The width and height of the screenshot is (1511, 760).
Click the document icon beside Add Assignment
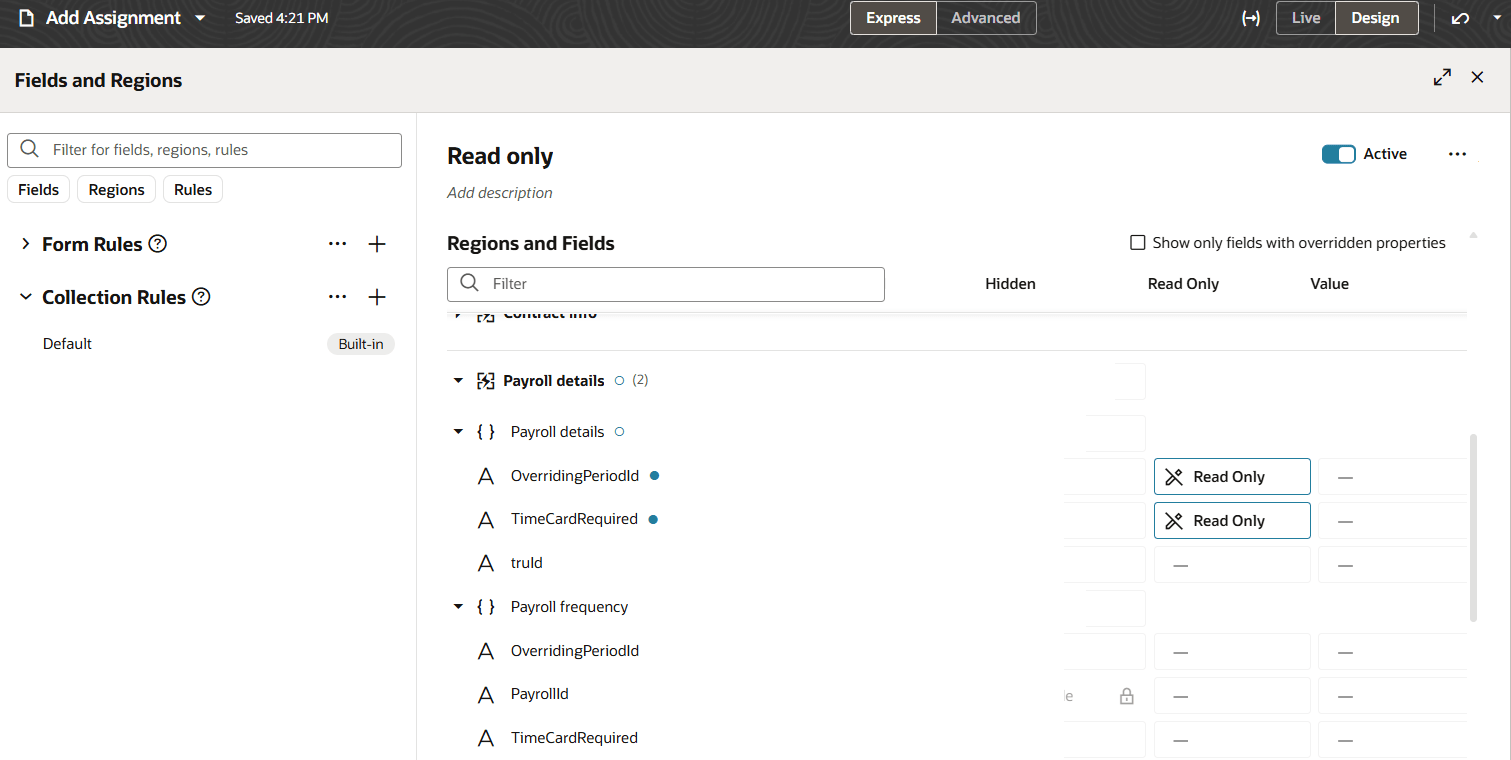(25, 17)
